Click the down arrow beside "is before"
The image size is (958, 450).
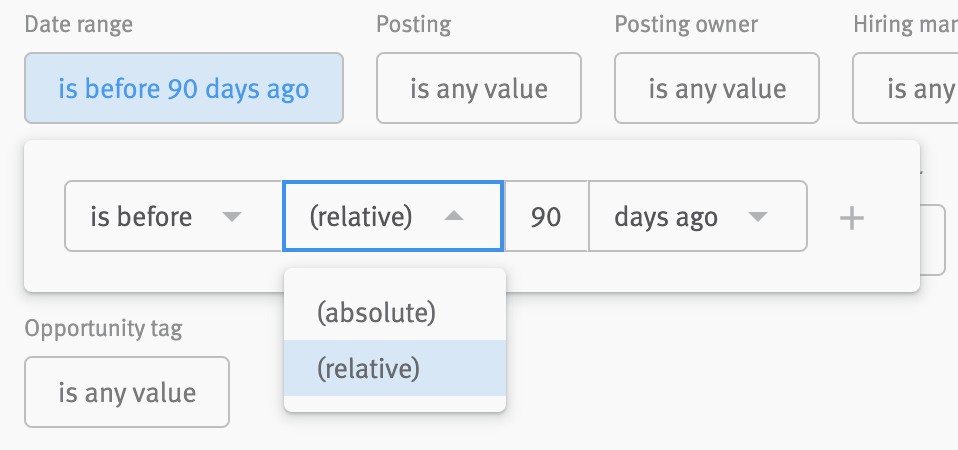(x=232, y=217)
